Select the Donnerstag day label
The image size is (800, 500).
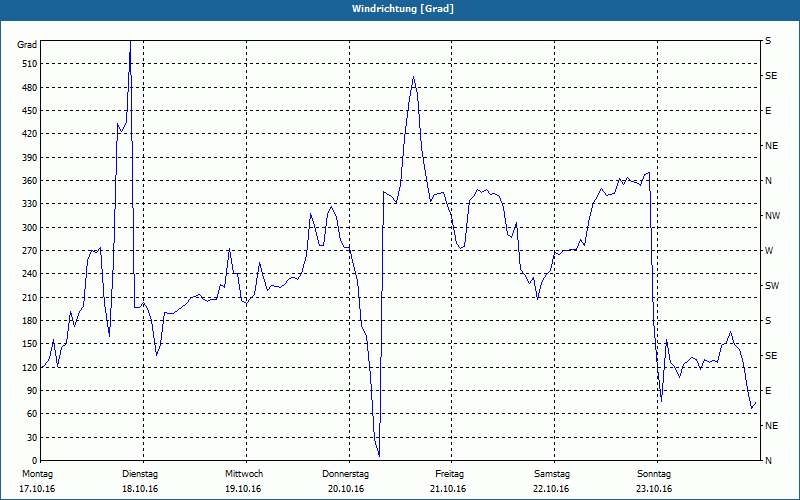click(x=345, y=474)
